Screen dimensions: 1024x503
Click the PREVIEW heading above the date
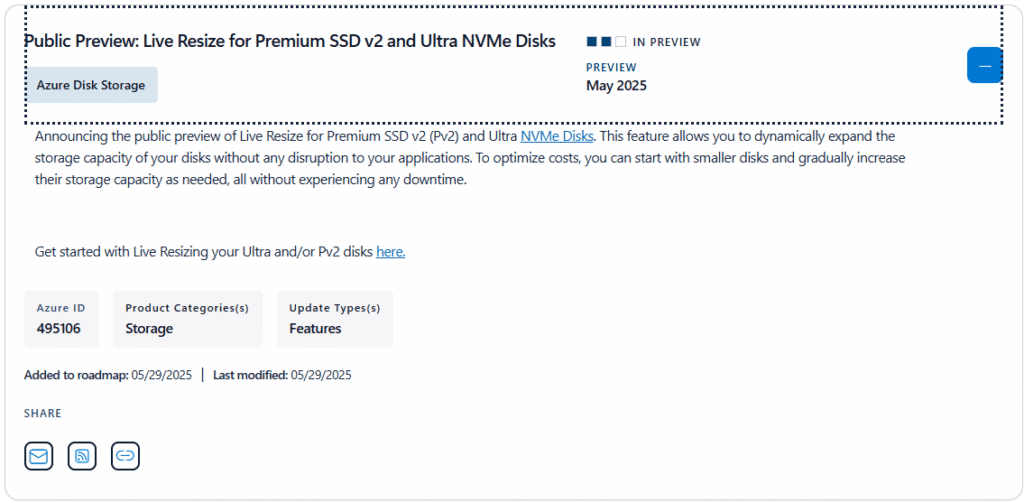click(x=611, y=67)
